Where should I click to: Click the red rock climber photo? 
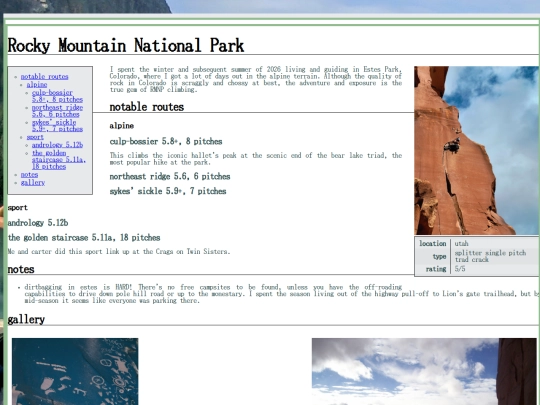(x=477, y=150)
